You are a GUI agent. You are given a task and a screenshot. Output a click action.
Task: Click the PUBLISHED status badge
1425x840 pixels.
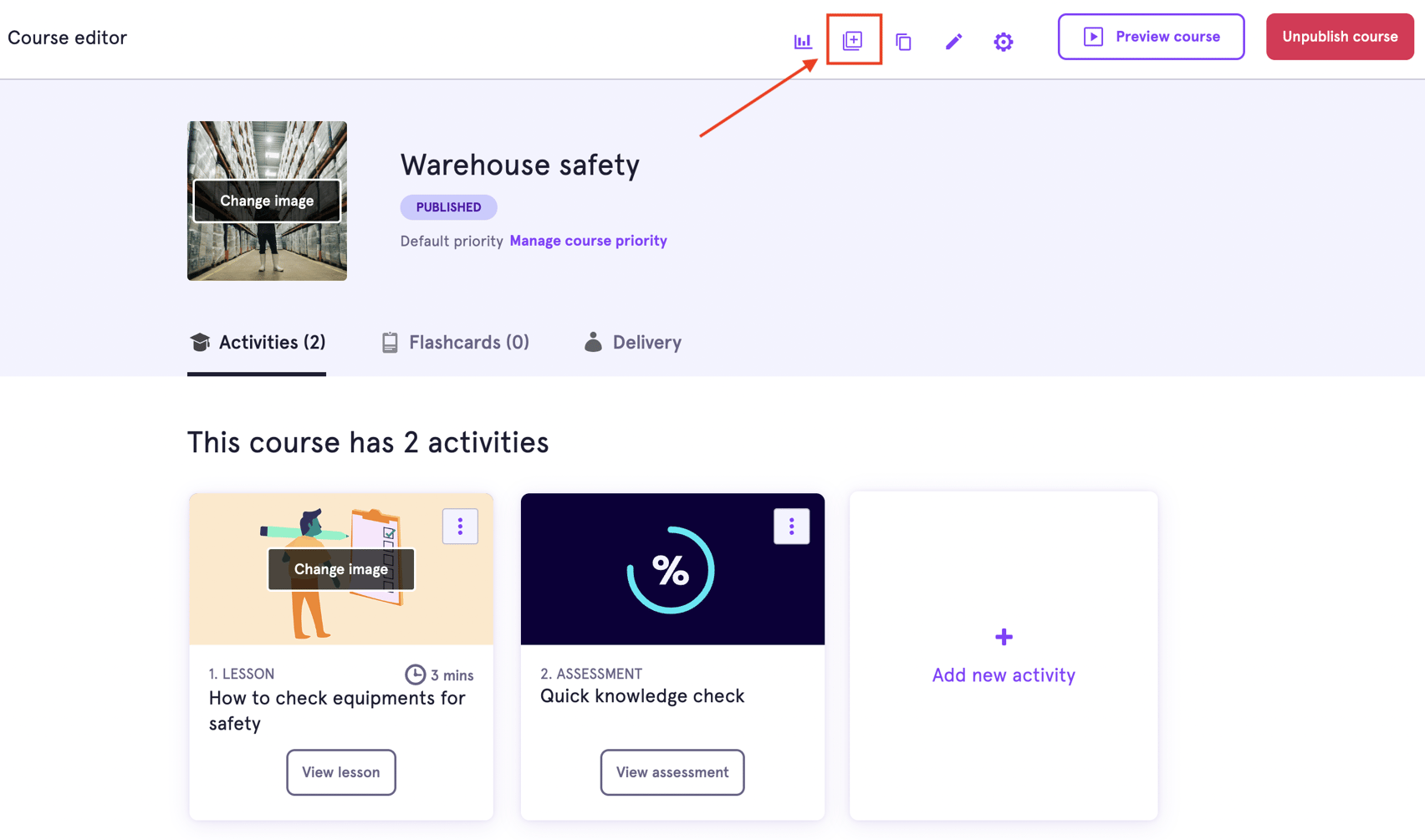coord(448,206)
